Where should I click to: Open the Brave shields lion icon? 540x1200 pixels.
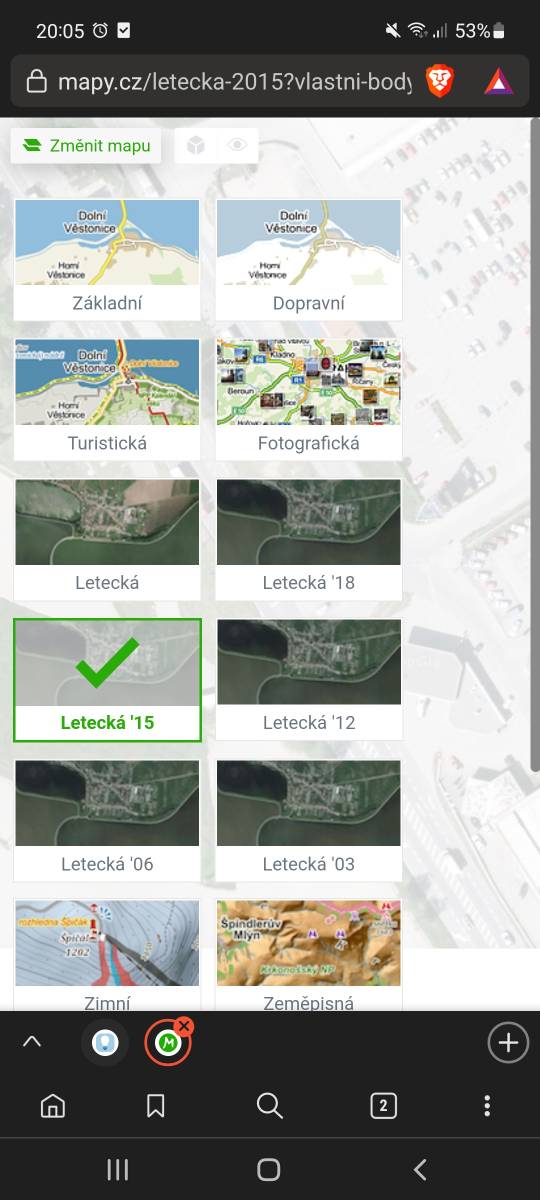click(440, 81)
